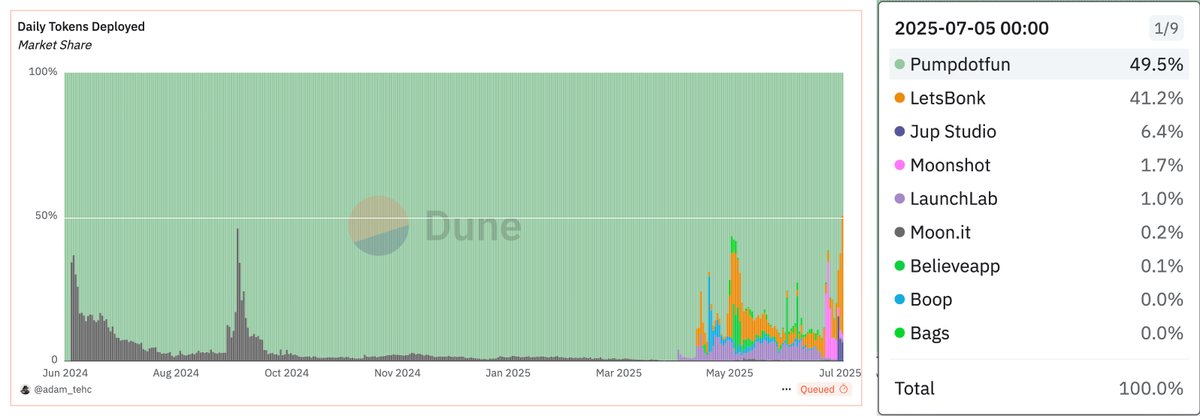Click the green Bags legend dot
The image size is (1200, 416).
[x=900, y=333]
